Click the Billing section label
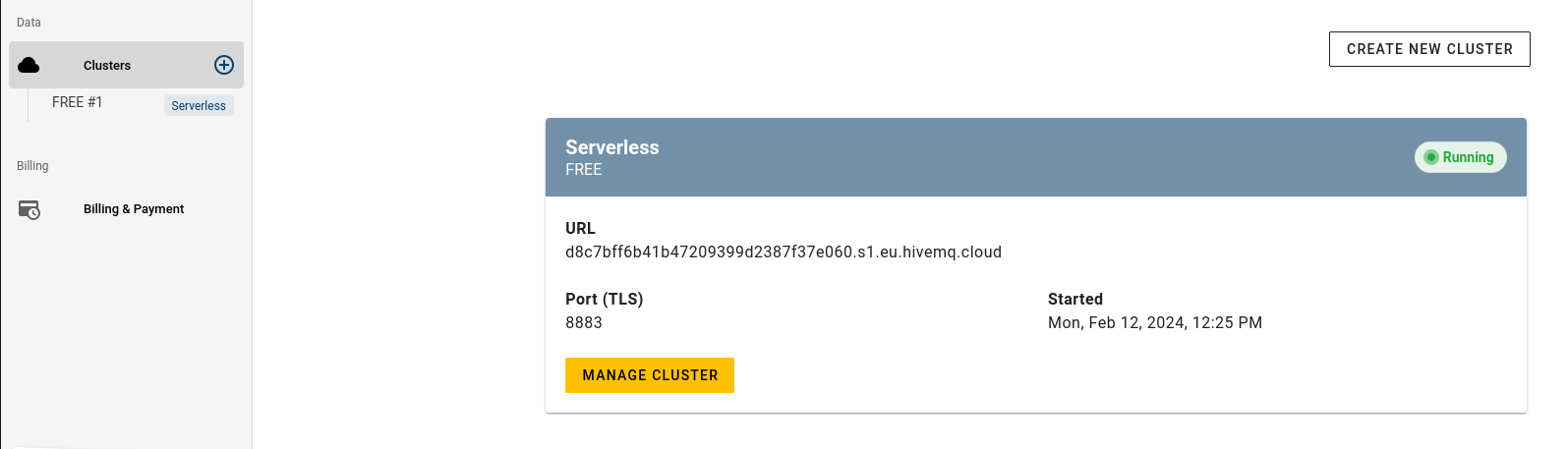This screenshot has width=1568, height=449. [x=32, y=165]
